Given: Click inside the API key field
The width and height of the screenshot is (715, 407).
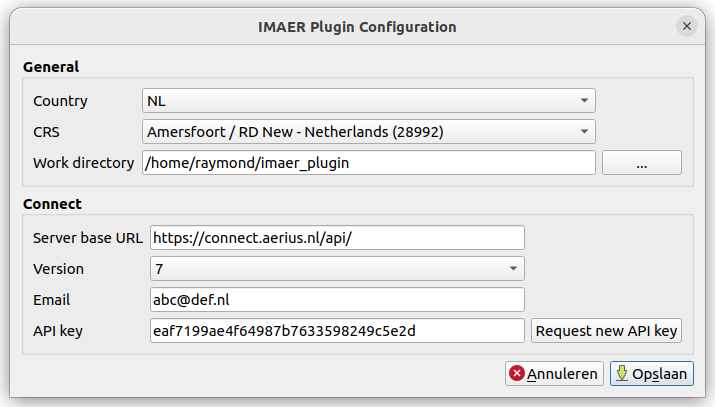Looking at the screenshot, I should click(337, 331).
